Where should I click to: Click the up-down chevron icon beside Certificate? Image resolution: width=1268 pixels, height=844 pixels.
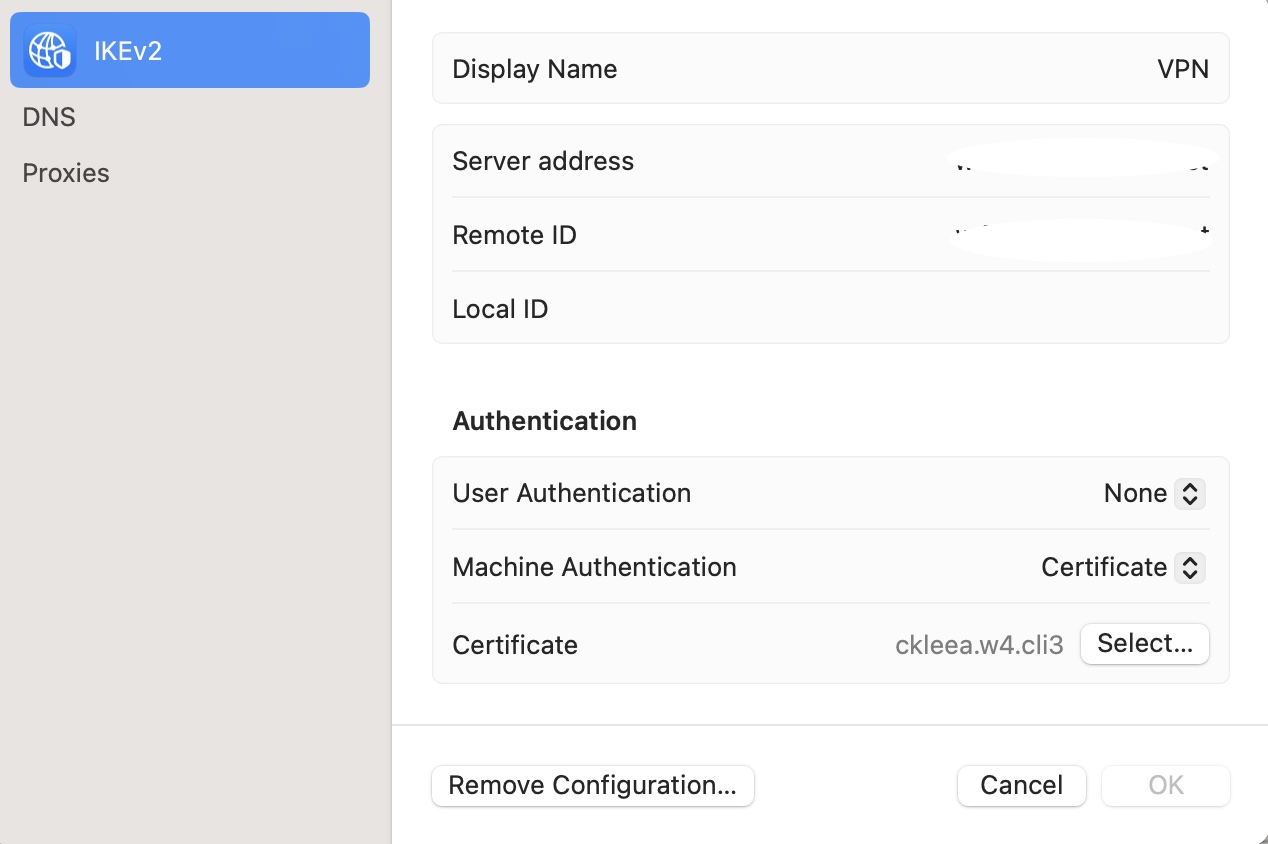1190,567
